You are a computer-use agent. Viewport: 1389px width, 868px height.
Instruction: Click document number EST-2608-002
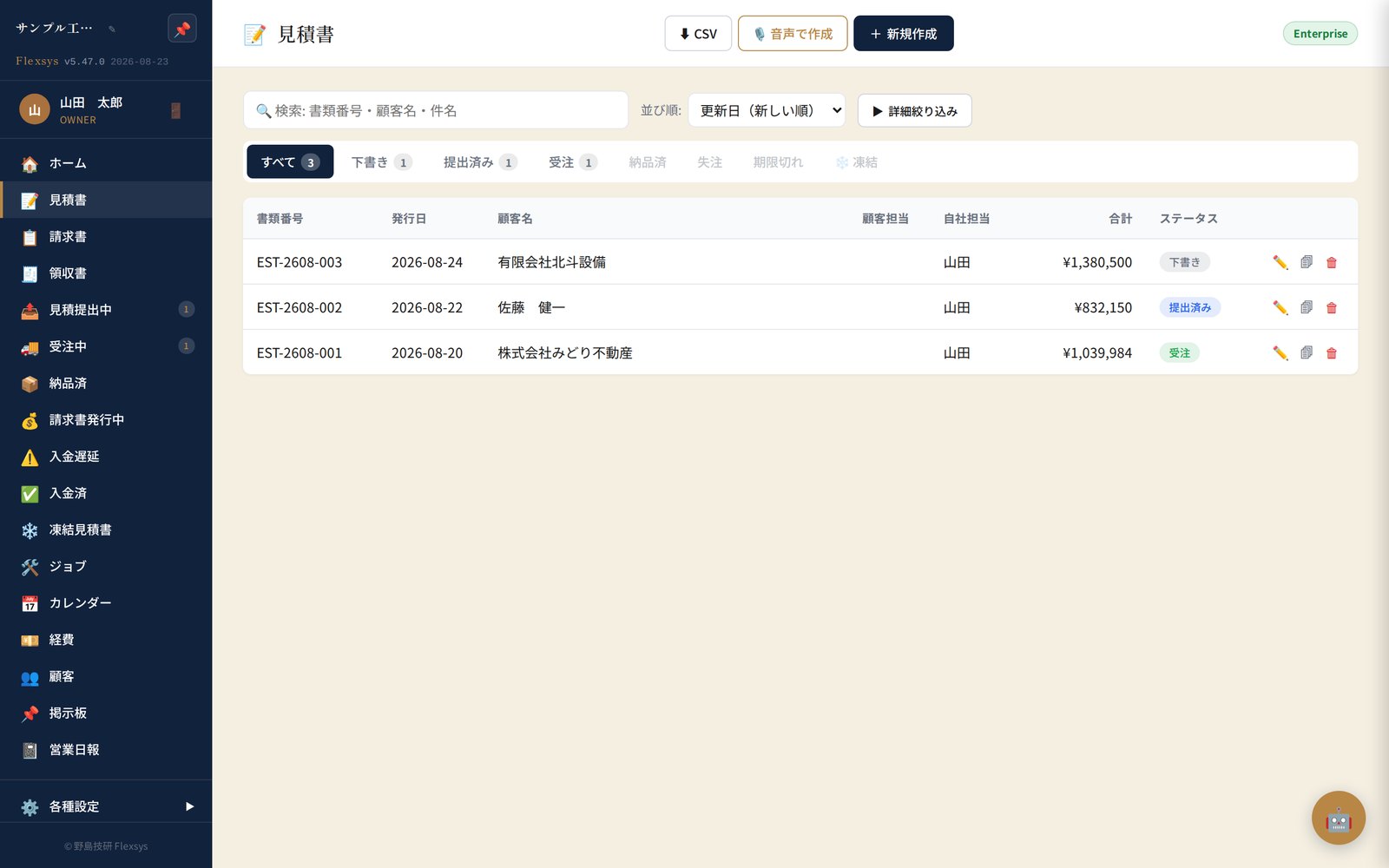tap(300, 307)
